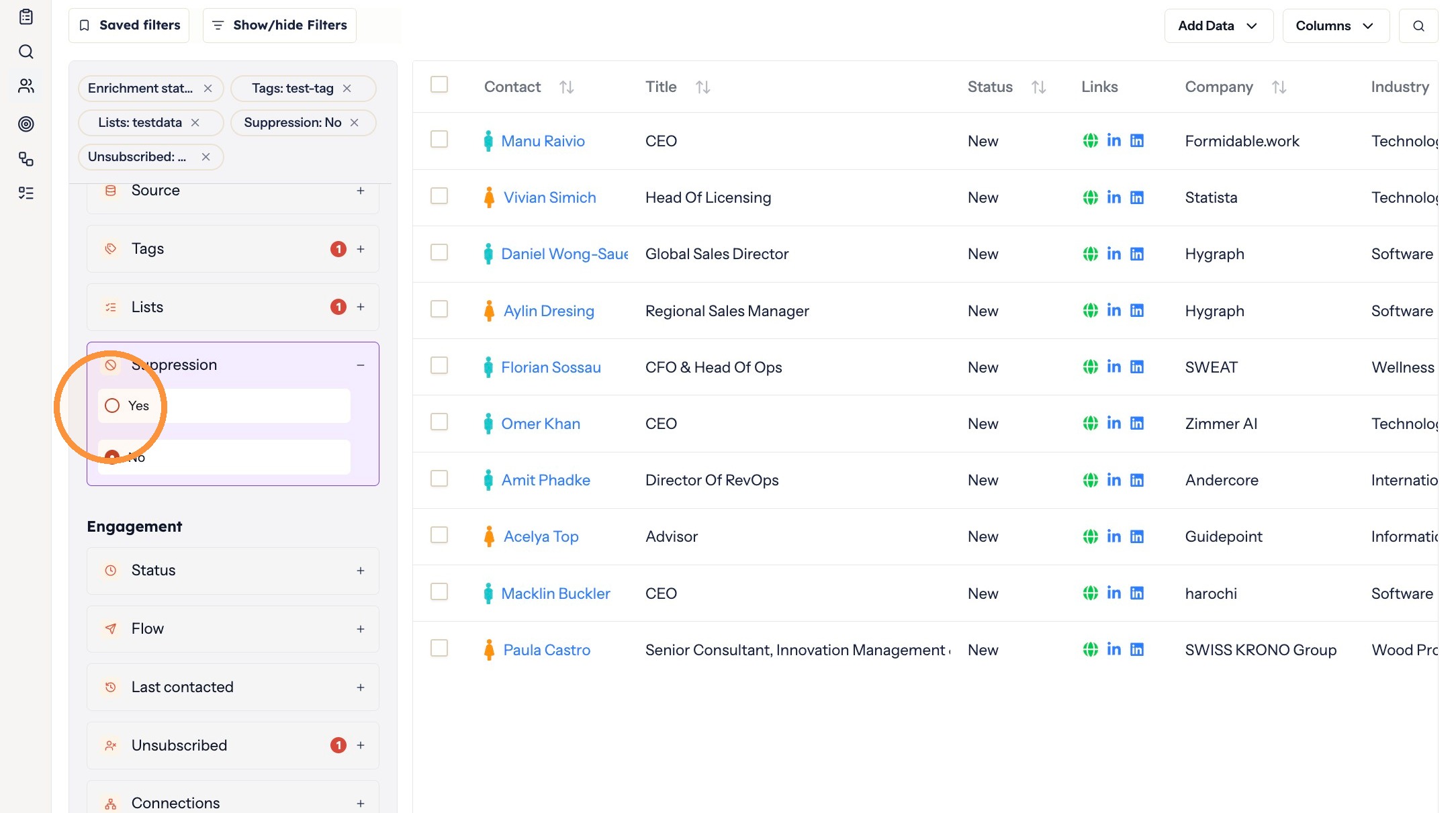The height and width of the screenshot is (813, 1456).
Task: Click the search magnifier button at top right
Action: coord(1418,26)
